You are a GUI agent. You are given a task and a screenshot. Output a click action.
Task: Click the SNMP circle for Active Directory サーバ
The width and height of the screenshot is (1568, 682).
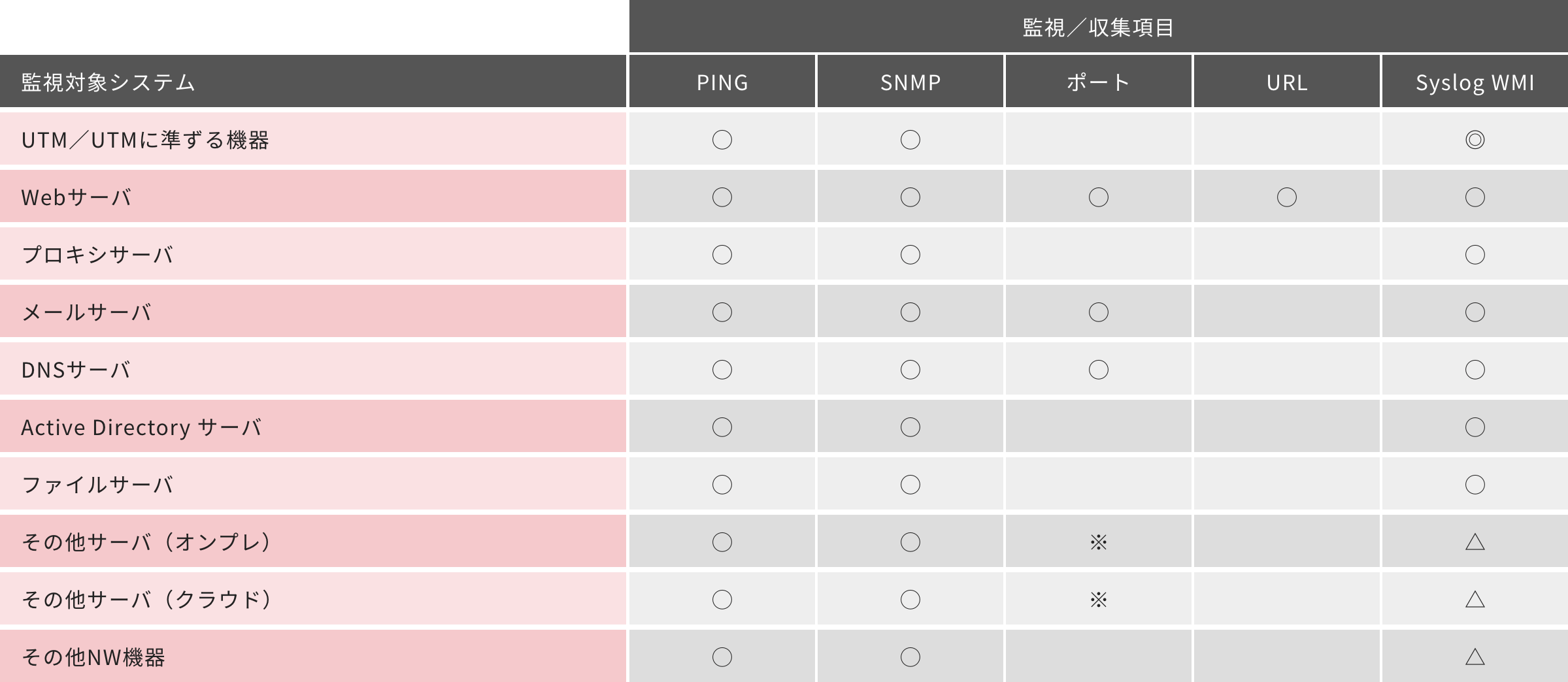point(910,427)
